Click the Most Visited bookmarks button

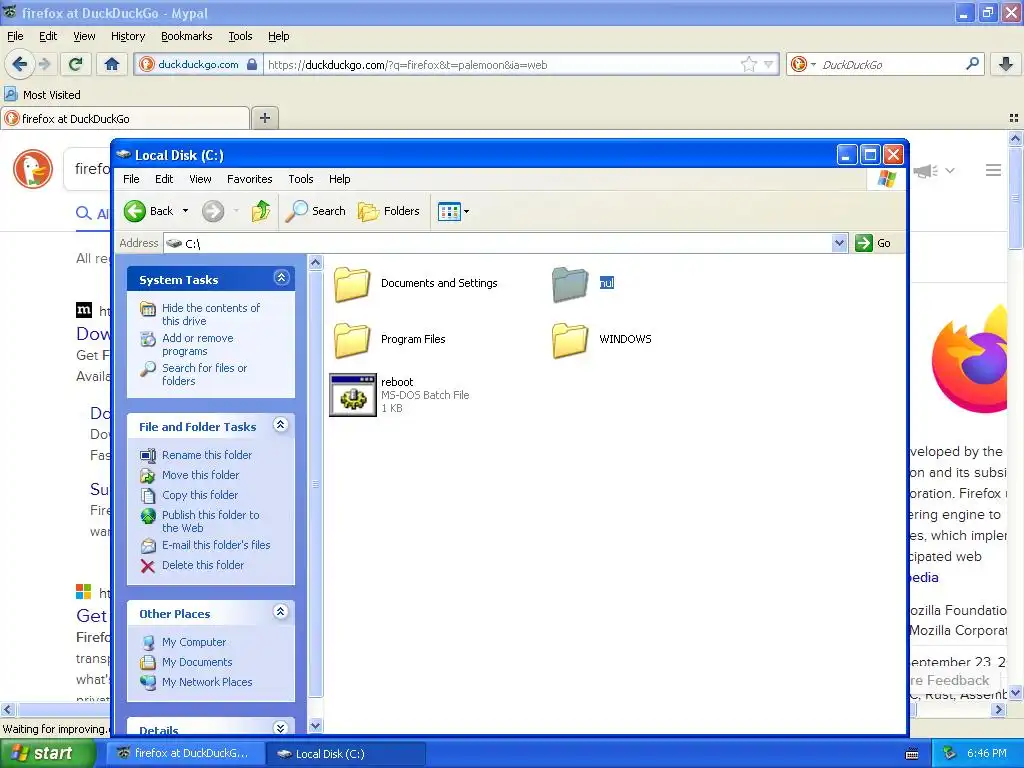click(43, 95)
